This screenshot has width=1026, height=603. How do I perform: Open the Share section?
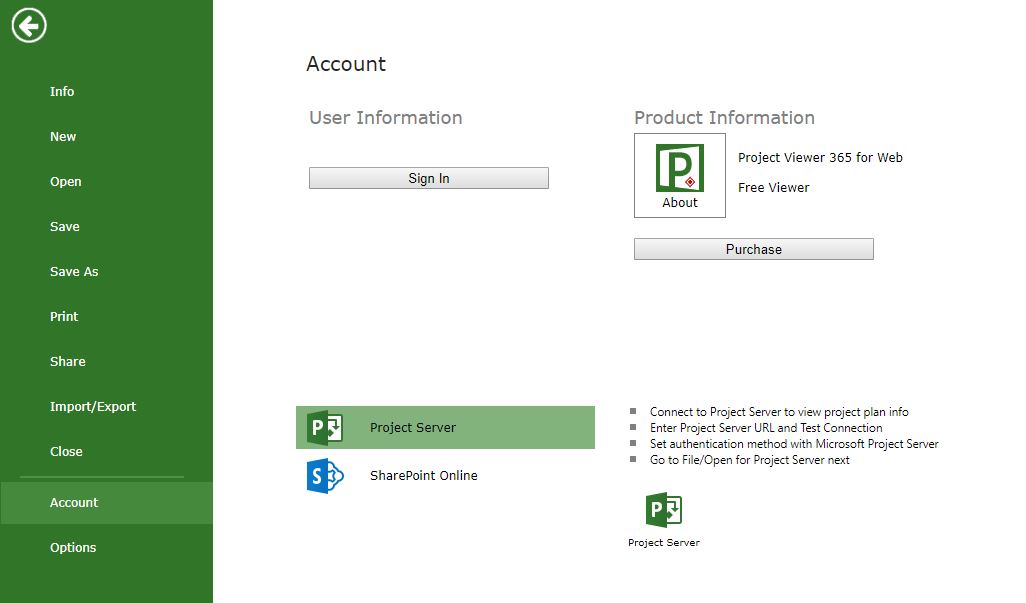click(x=67, y=361)
